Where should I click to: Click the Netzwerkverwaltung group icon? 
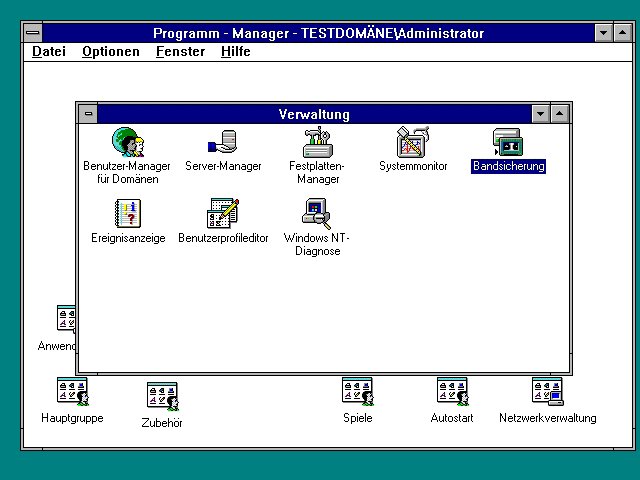point(548,391)
